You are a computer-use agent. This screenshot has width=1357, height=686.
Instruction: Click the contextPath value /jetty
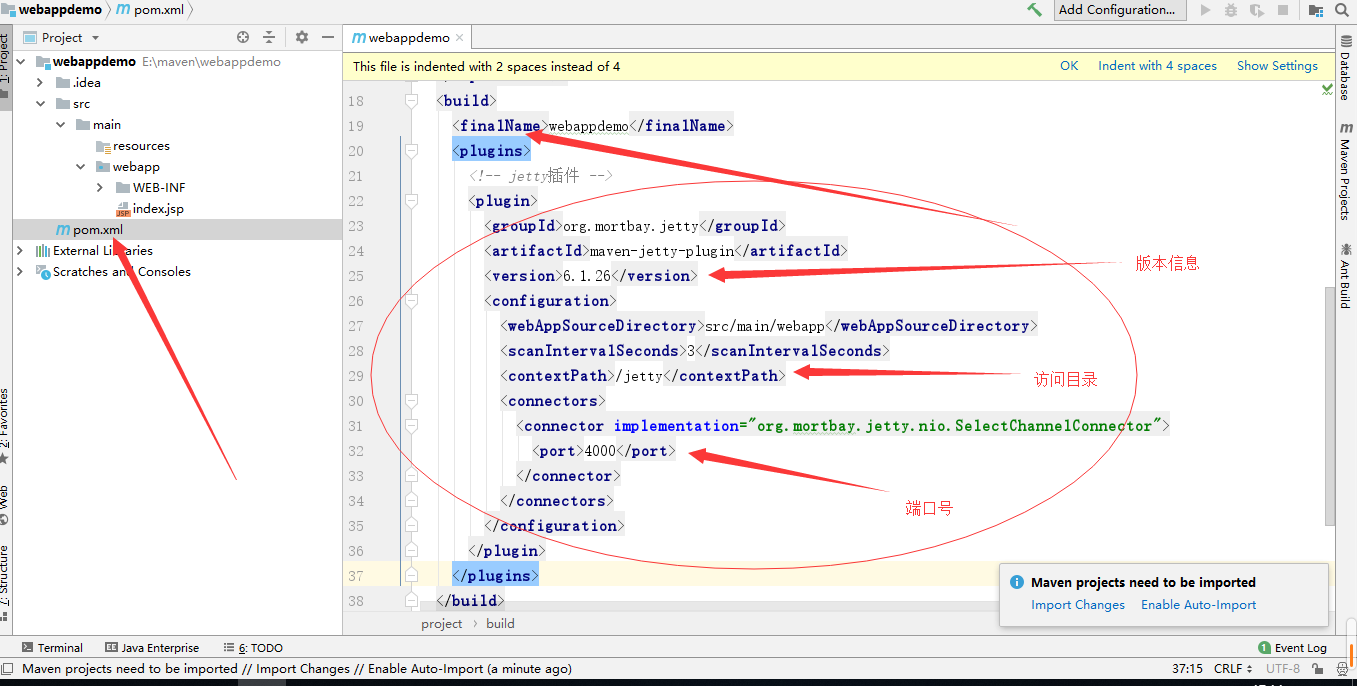coord(639,376)
